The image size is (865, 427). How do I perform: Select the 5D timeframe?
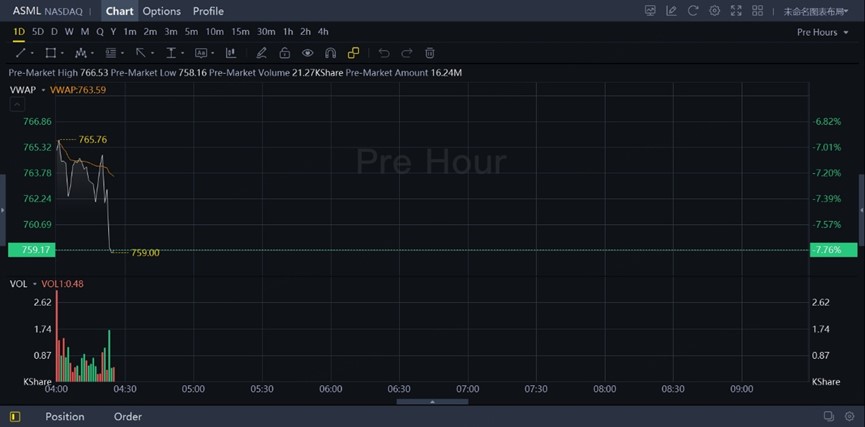click(x=38, y=32)
